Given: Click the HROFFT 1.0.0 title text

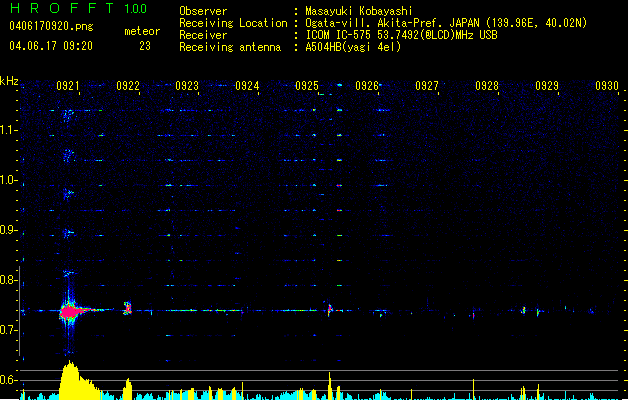Looking at the screenshot, I should click(x=79, y=8).
